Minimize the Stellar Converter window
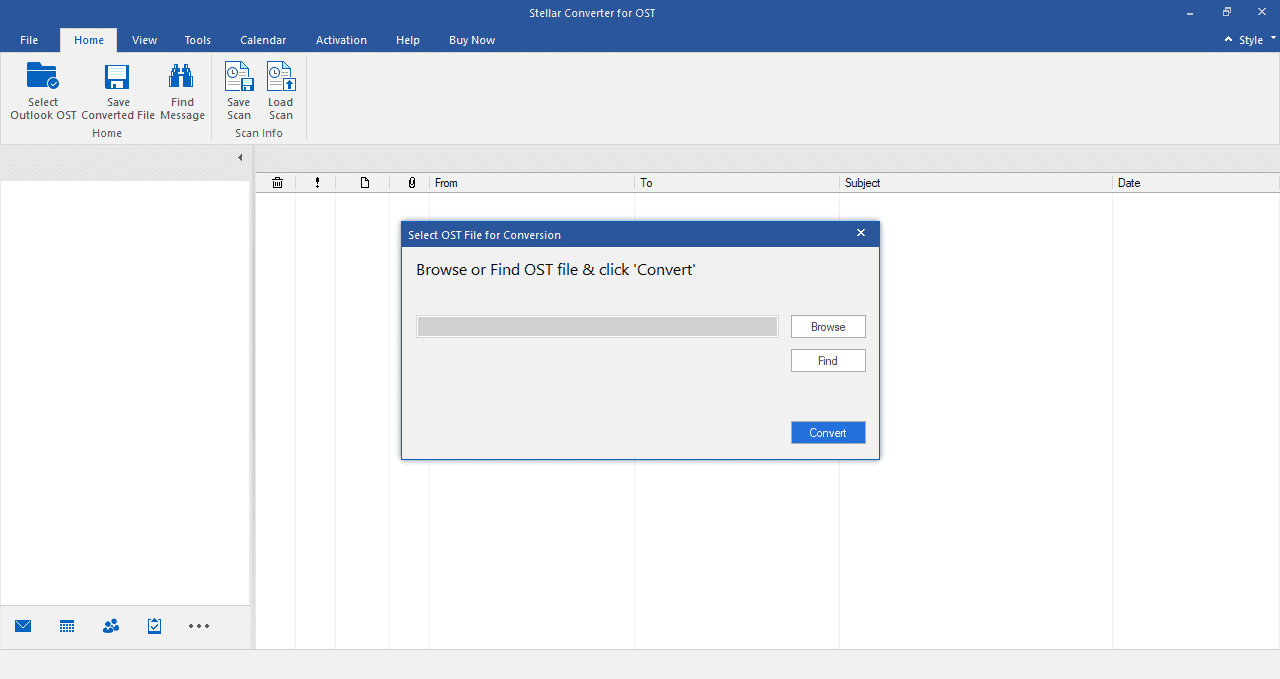 [1190, 12]
